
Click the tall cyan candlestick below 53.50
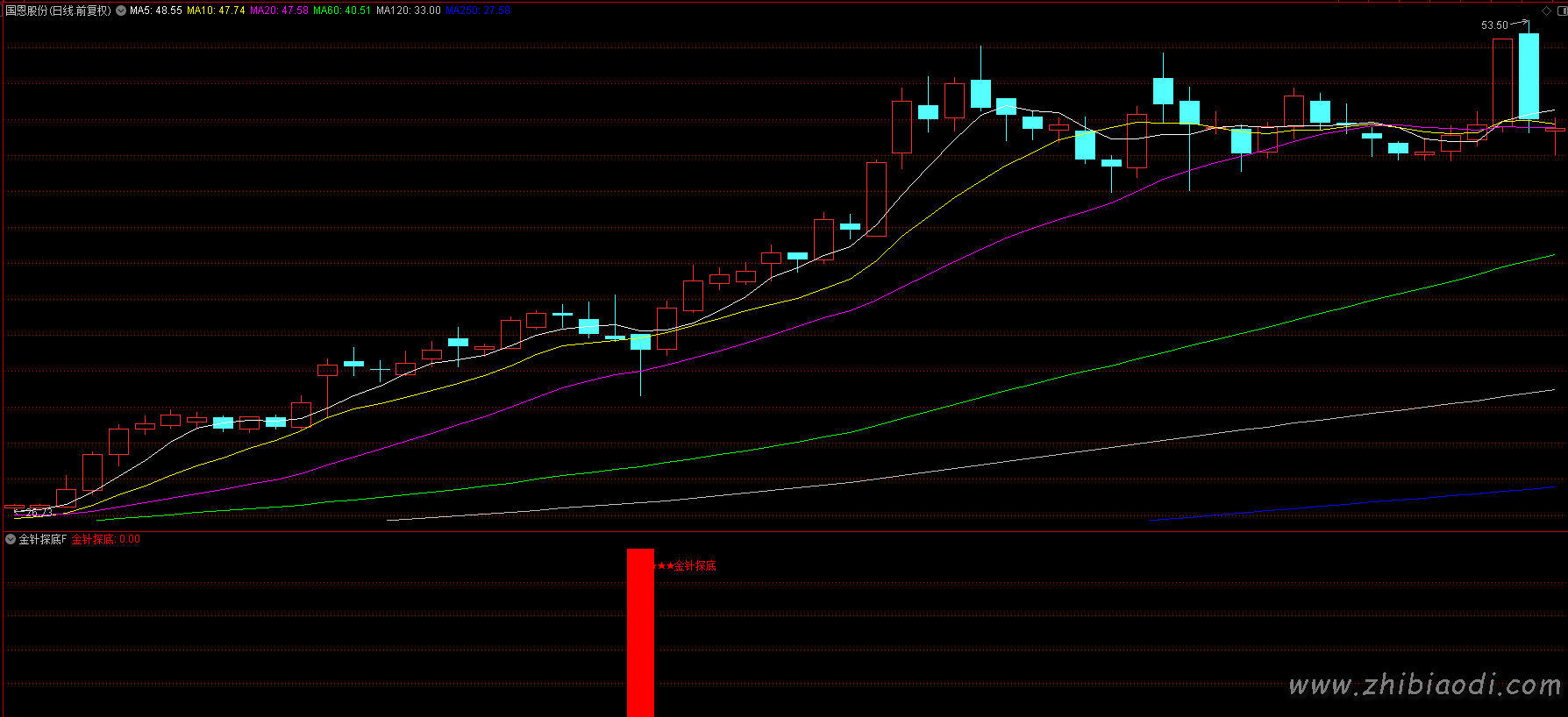(x=1529, y=76)
